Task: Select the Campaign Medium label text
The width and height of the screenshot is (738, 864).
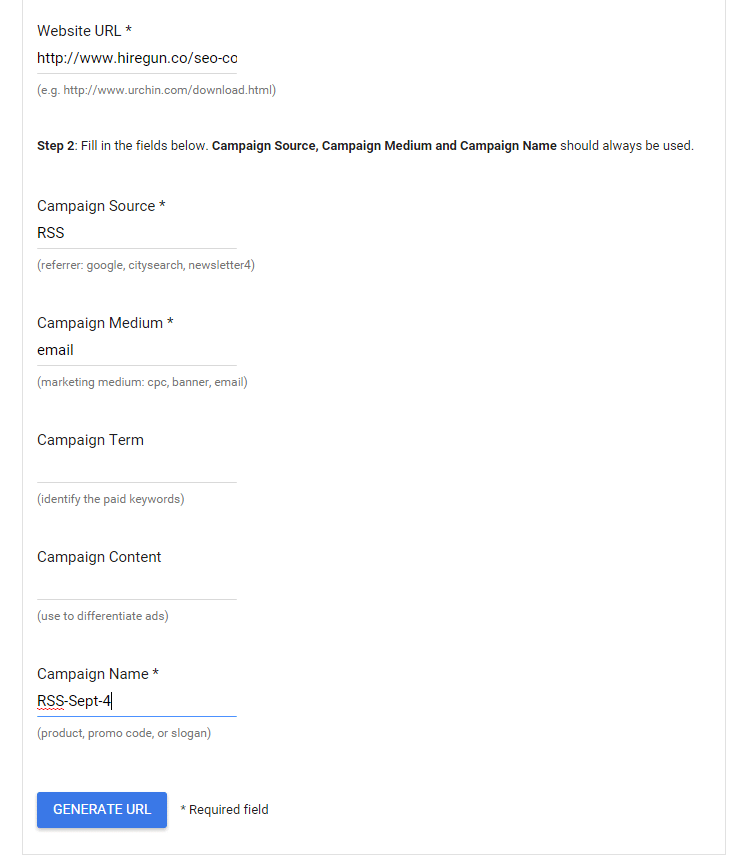Action: point(105,323)
